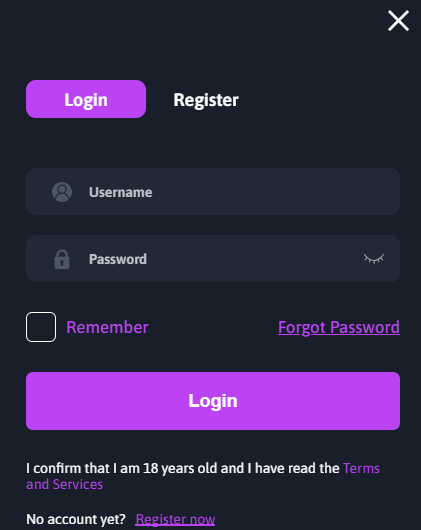The image size is (421, 530).
Task: Click the 'No account yet?' text
Action: point(76,519)
